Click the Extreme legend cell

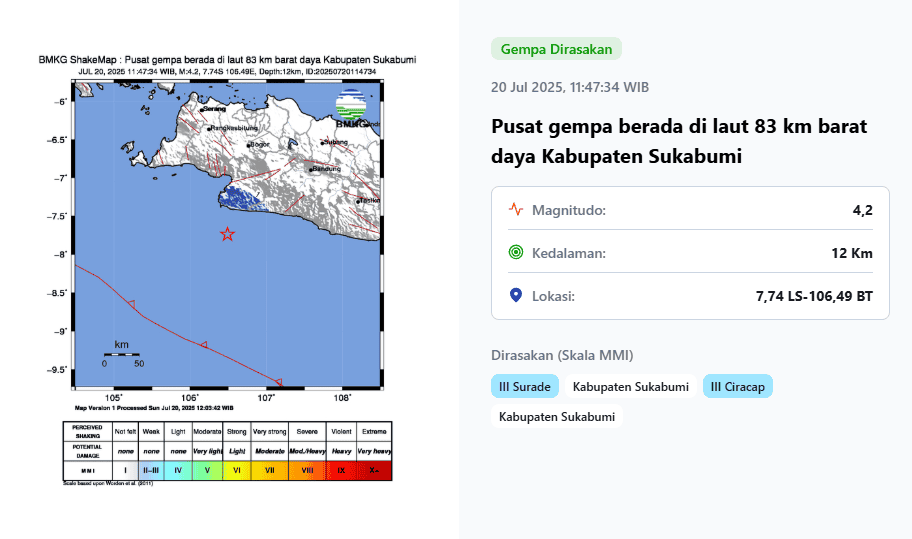[374, 431]
